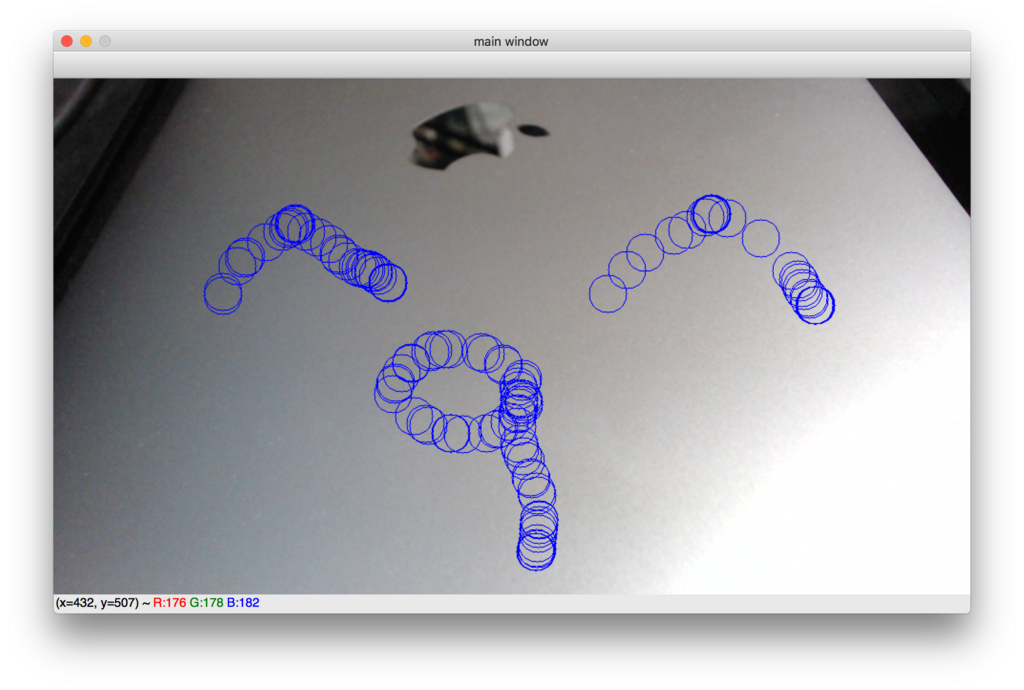Click the red close button on the window
The width and height of the screenshot is (1024, 690).
65,41
